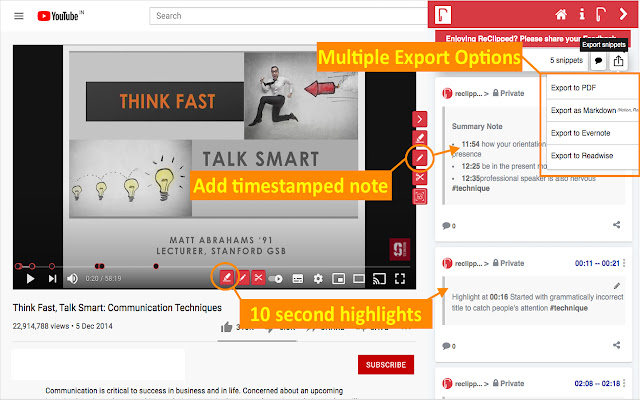640x400 pixels.
Task: Share the Summary Note snippet card
Action: click(x=616, y=224)
